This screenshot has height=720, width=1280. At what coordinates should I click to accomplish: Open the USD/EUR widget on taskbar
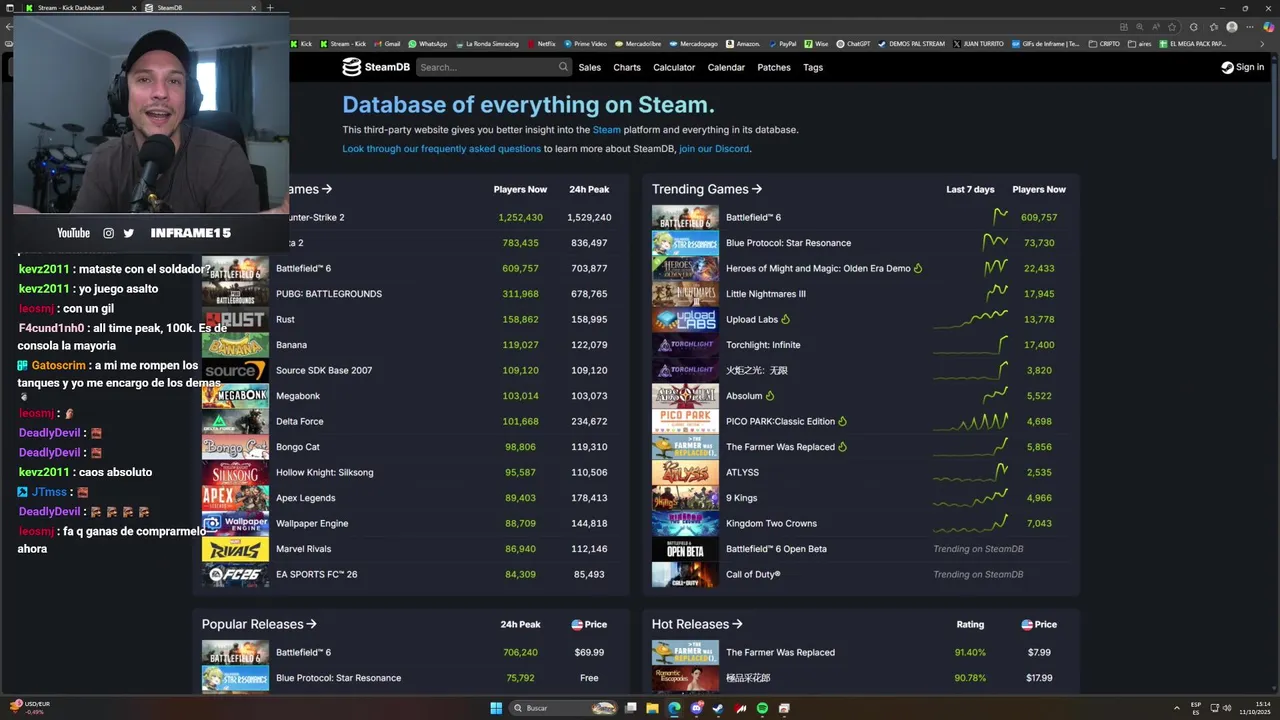30,707
